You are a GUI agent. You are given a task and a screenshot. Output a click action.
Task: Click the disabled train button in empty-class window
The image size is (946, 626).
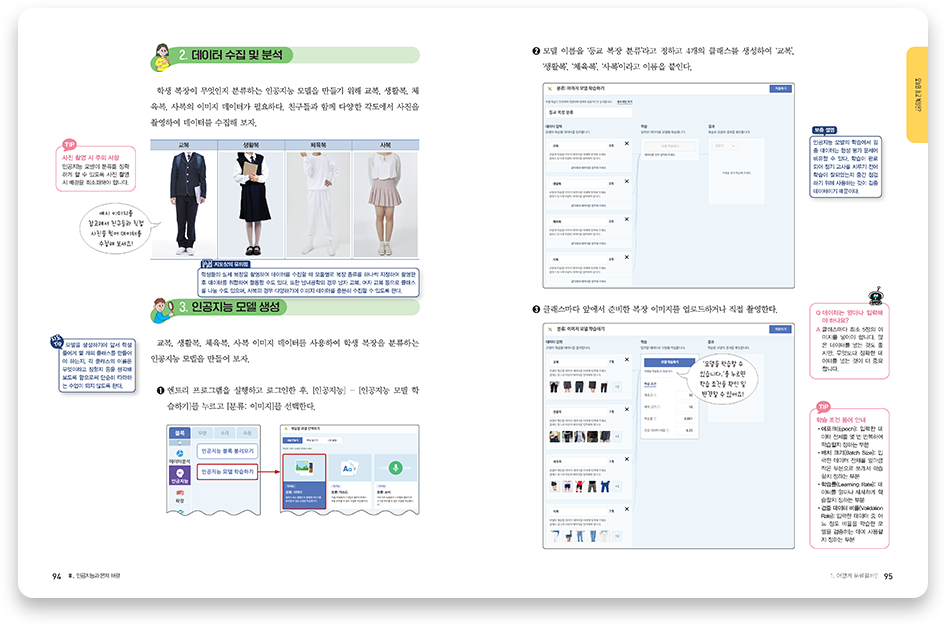(669, 146)
